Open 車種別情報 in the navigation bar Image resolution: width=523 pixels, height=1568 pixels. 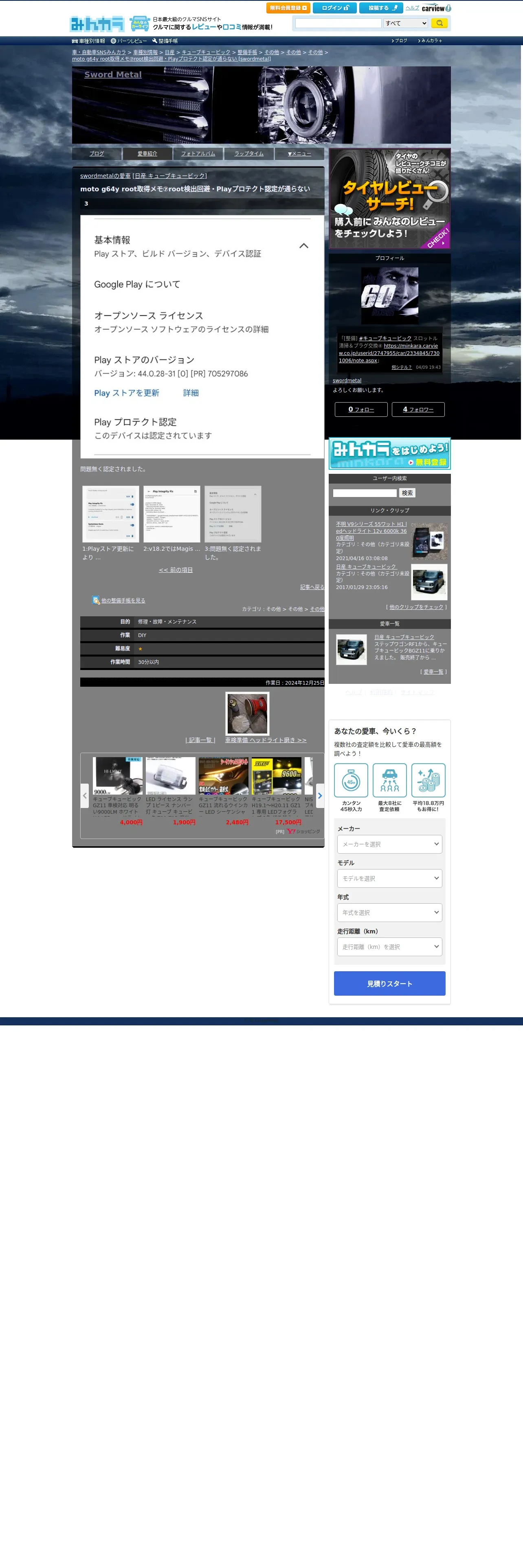89,41
